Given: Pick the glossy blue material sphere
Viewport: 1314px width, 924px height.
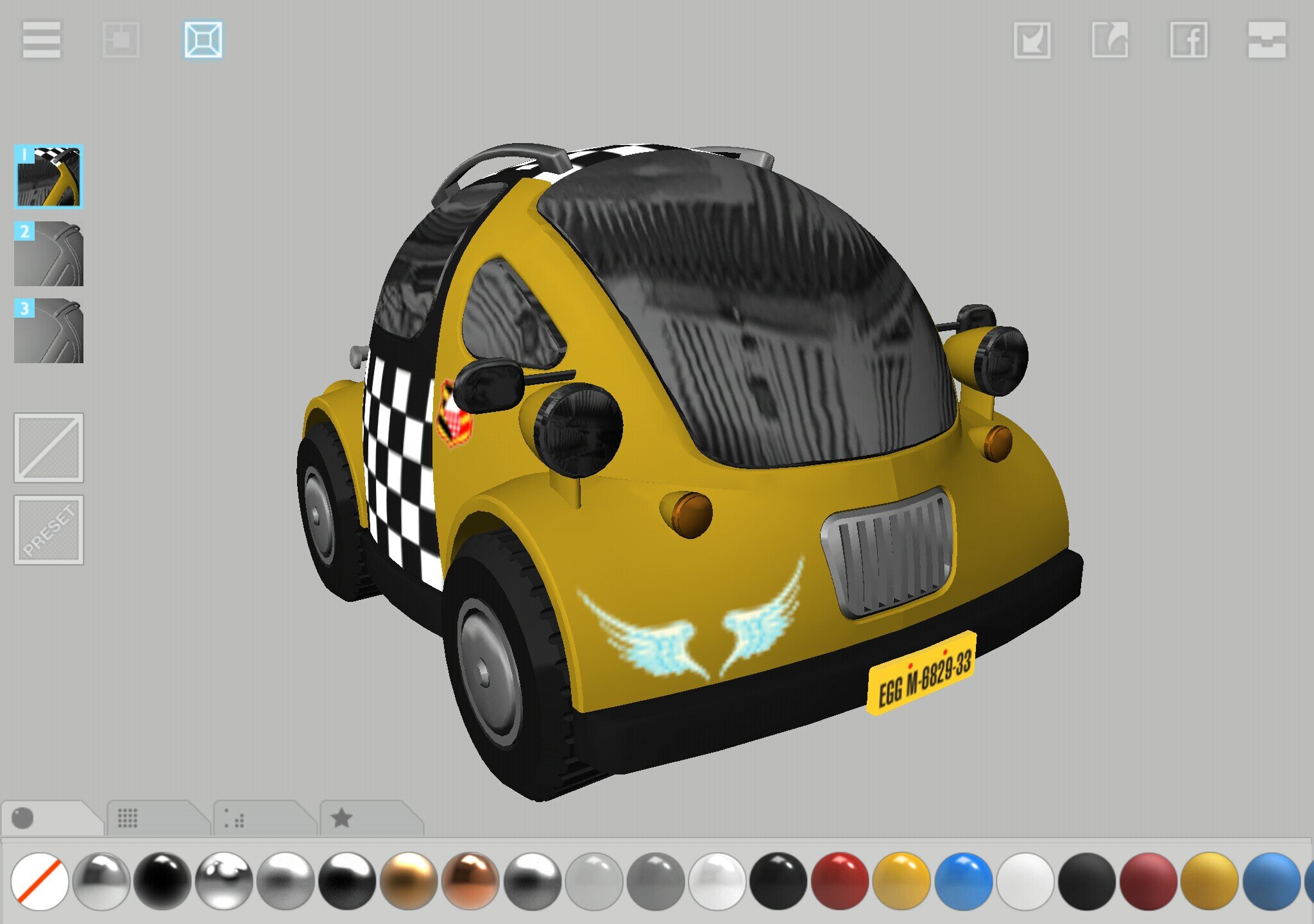Looking at the screenshot, I should [963, 881].
